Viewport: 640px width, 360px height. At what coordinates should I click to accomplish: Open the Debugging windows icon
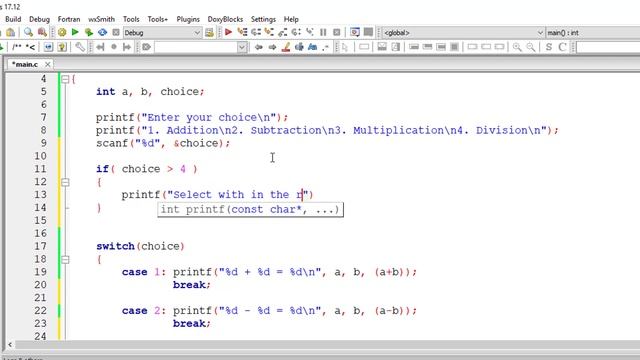[355, 33]
